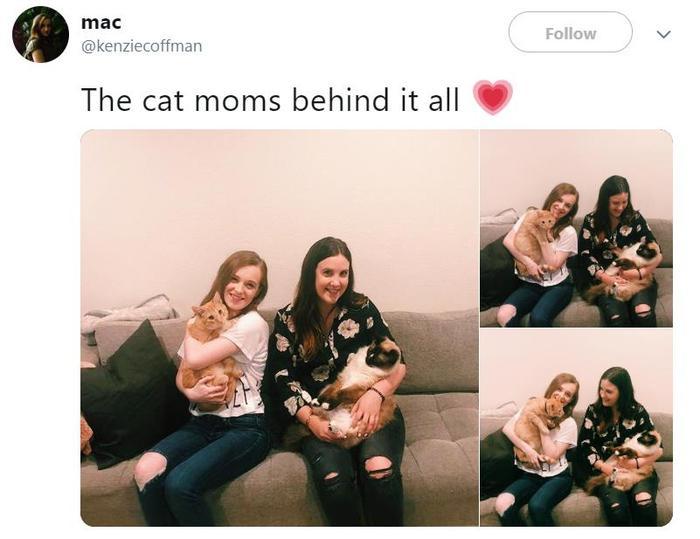Click the tweet text 'The cat moms behind it all'

point(270,99)
